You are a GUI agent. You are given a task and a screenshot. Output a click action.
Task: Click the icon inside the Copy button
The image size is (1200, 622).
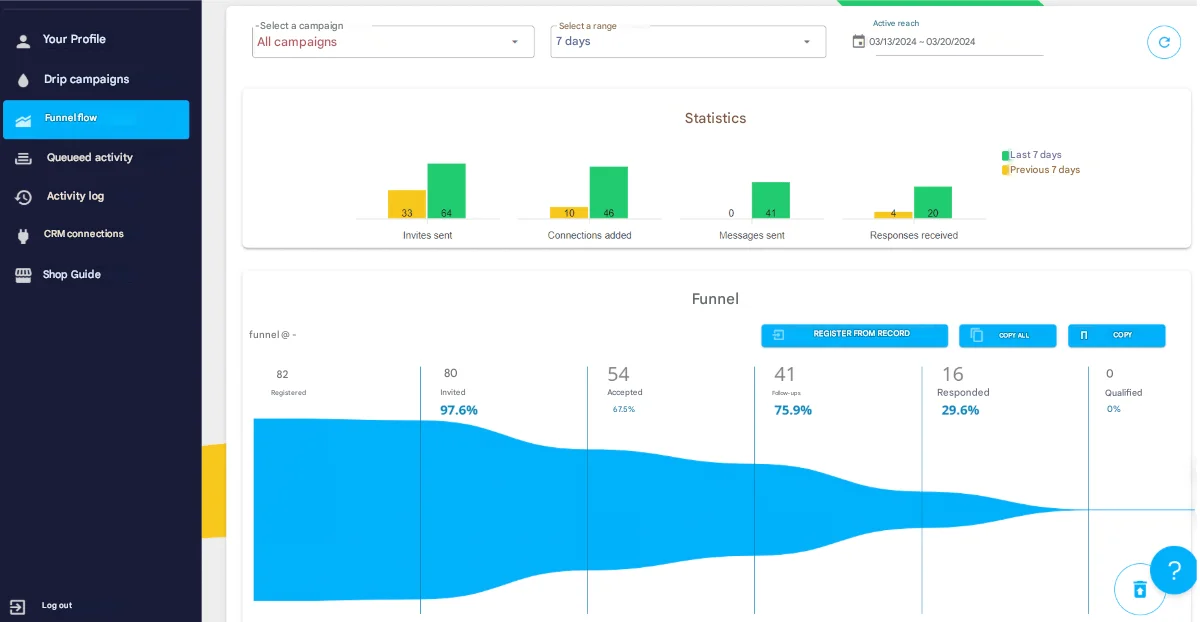1083,335
